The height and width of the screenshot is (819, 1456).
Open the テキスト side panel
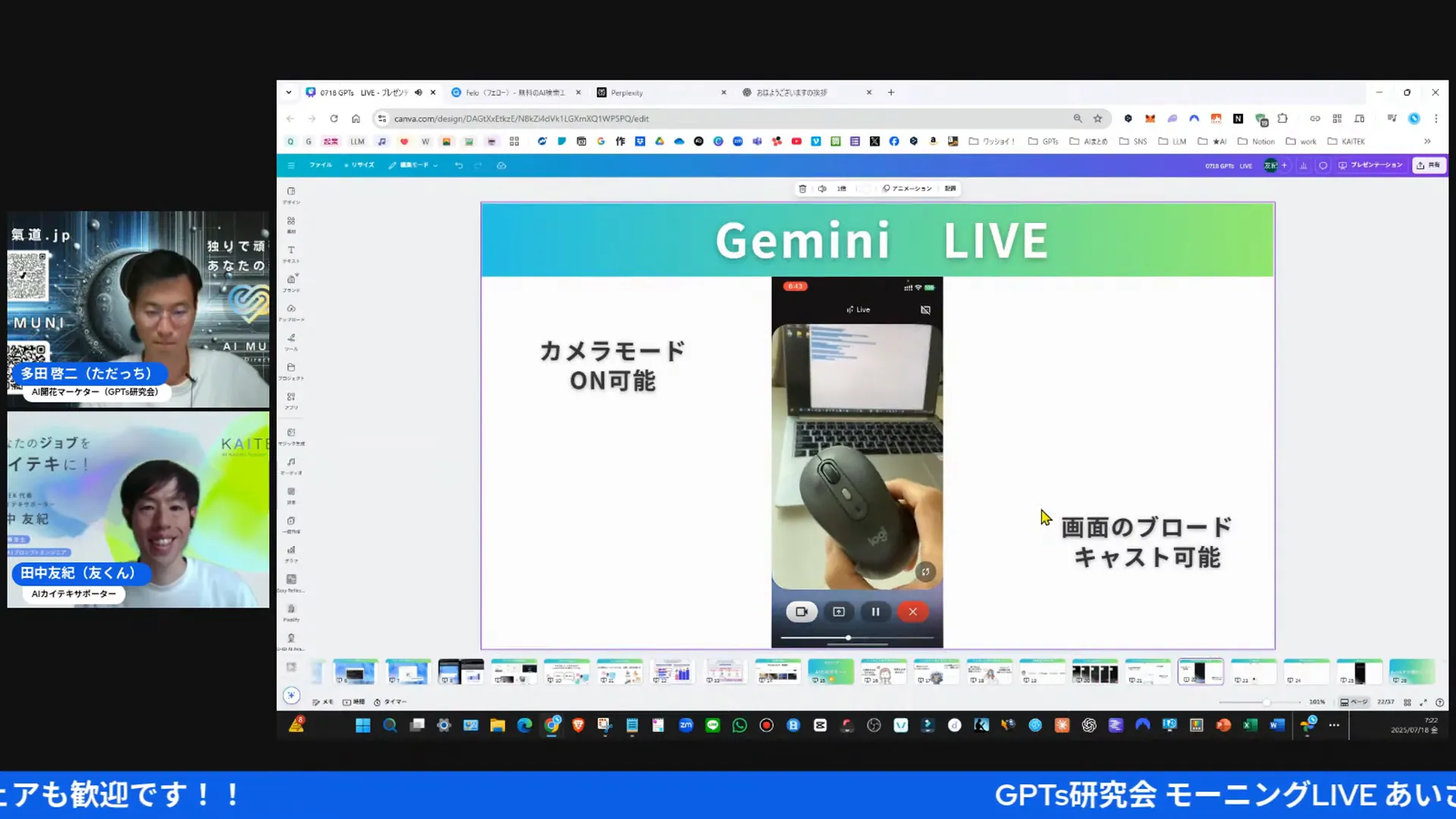point(291,254)
